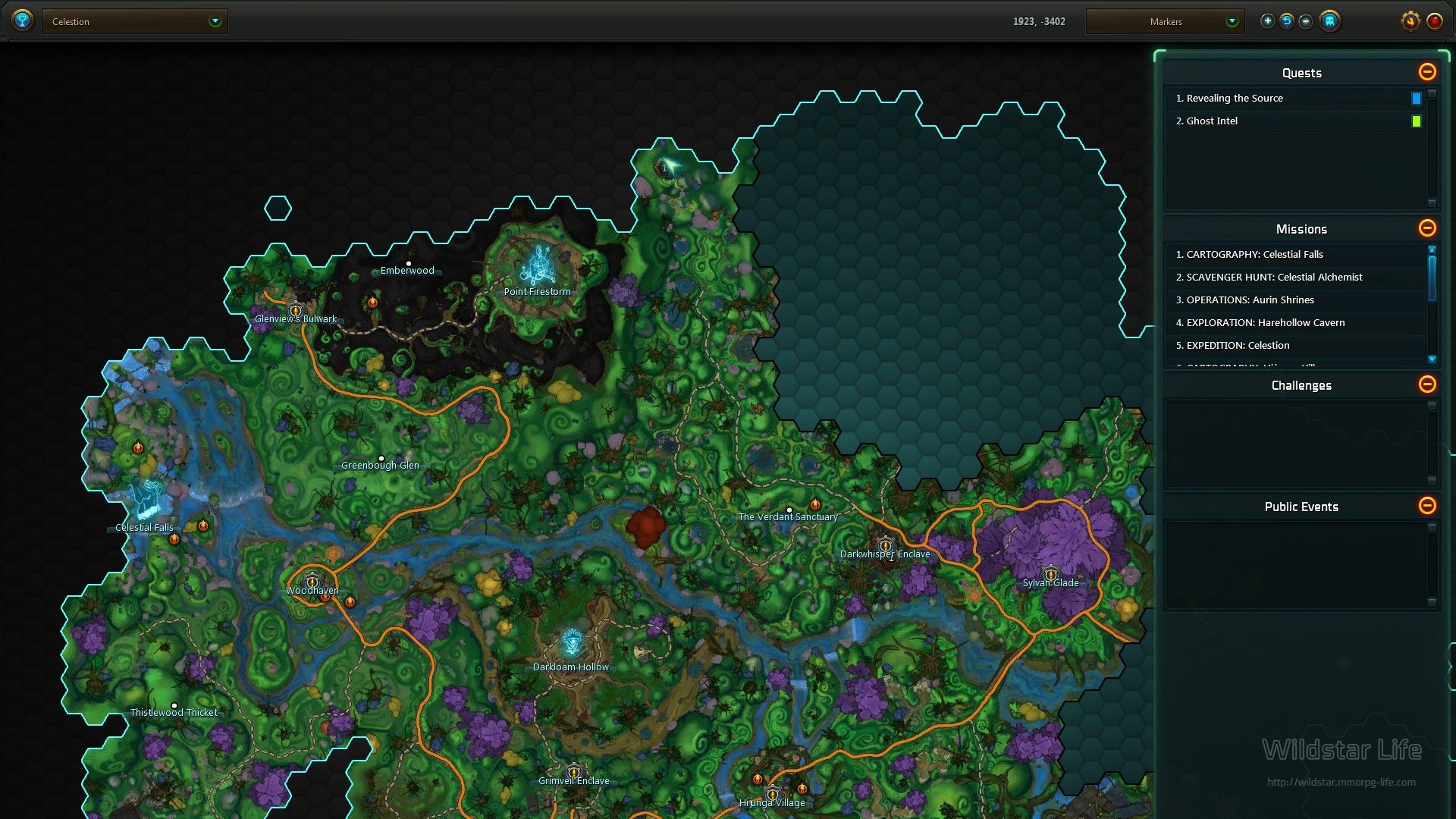Viewport: 1456px width, 819px height.
Task: Click the player position arrow on map
Action: click(671, 165)
